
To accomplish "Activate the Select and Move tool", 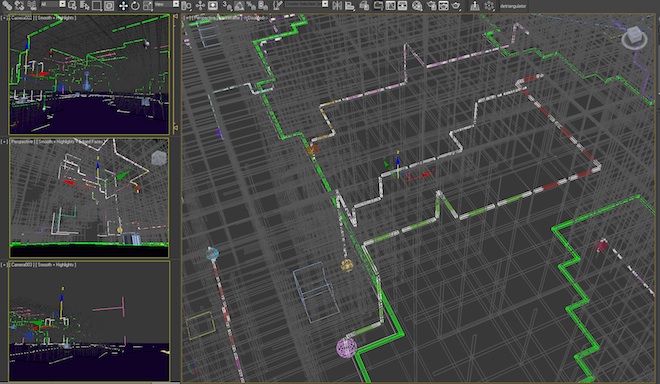I will 123,5.
